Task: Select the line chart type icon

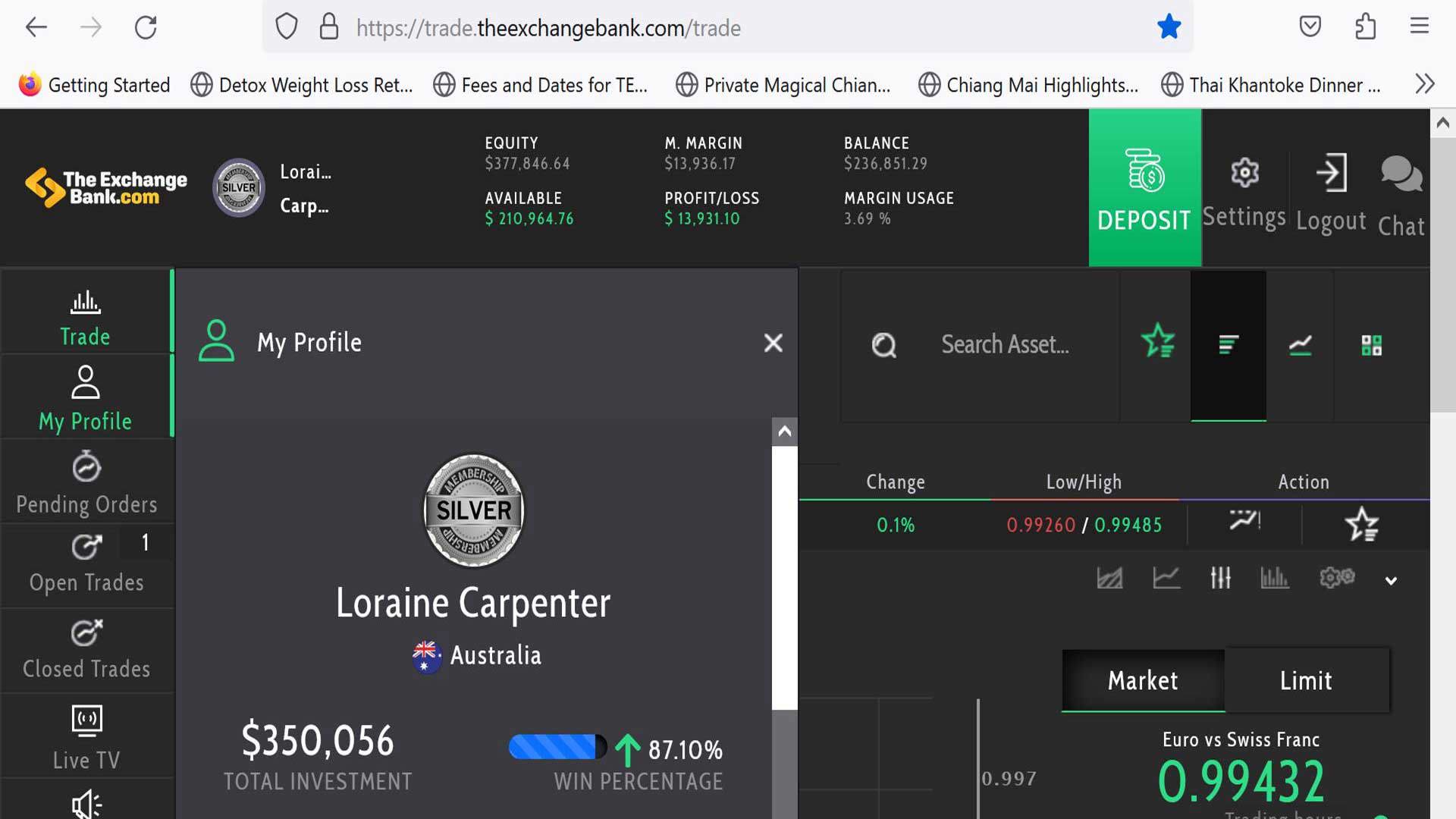Action: tap(1166, 578)
